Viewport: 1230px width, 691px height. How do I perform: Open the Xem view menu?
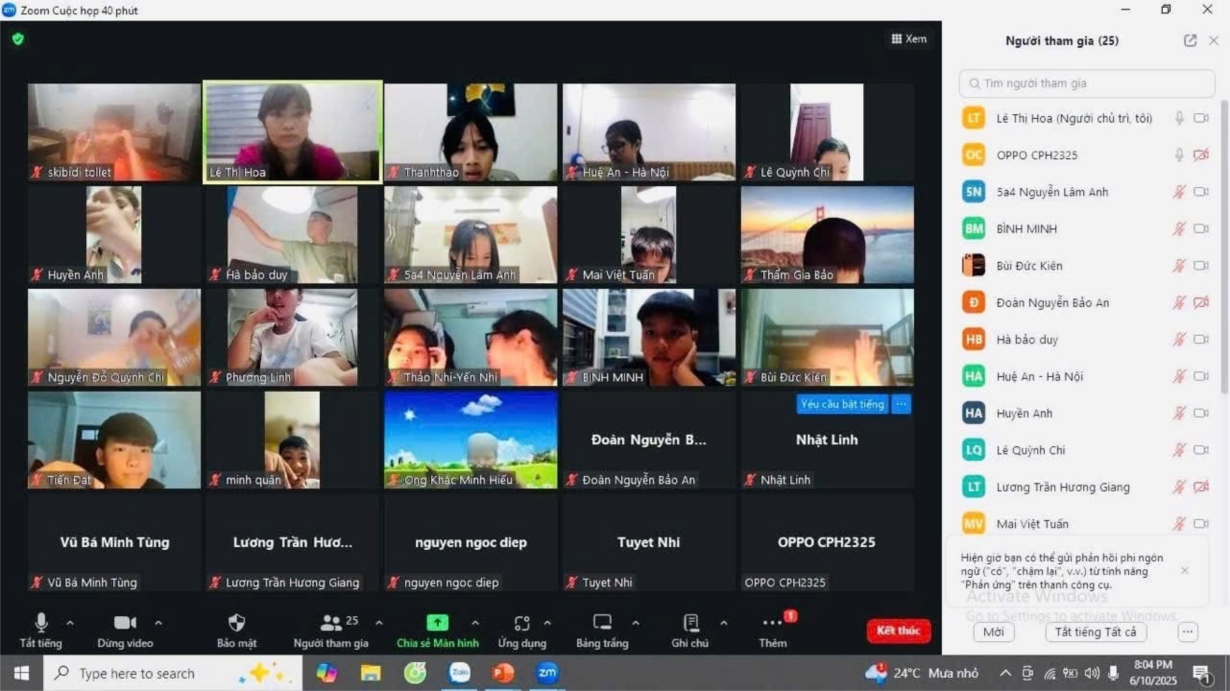[x=909, y=39]
